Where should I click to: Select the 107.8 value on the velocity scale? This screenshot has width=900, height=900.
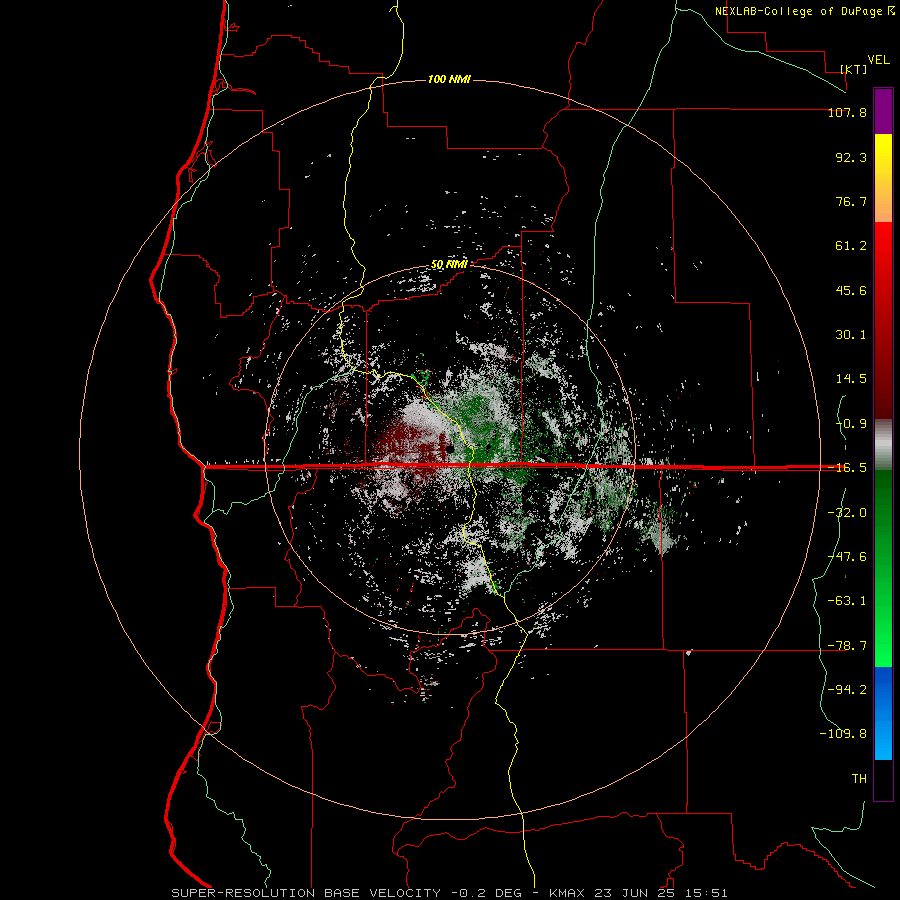click(x=847, y=112)
